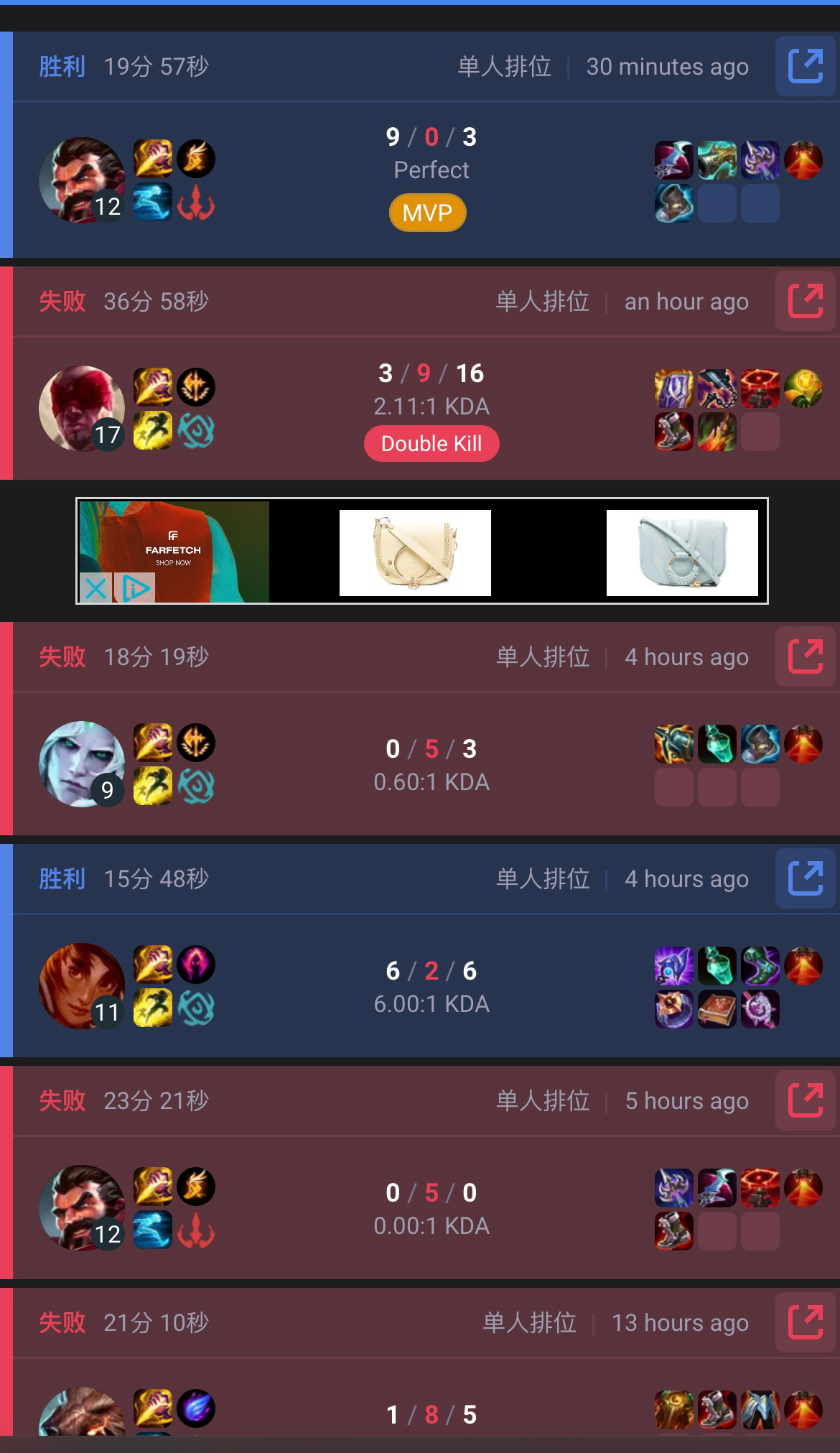Open details of the 9/0/3 victory match
This screenshot has width=840, height=1453.
coord(805,67)
